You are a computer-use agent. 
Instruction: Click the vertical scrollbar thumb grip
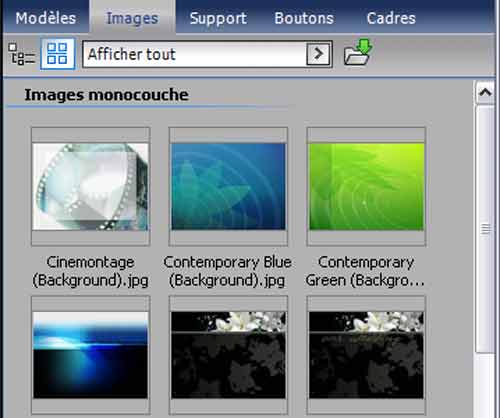point(485,229)
